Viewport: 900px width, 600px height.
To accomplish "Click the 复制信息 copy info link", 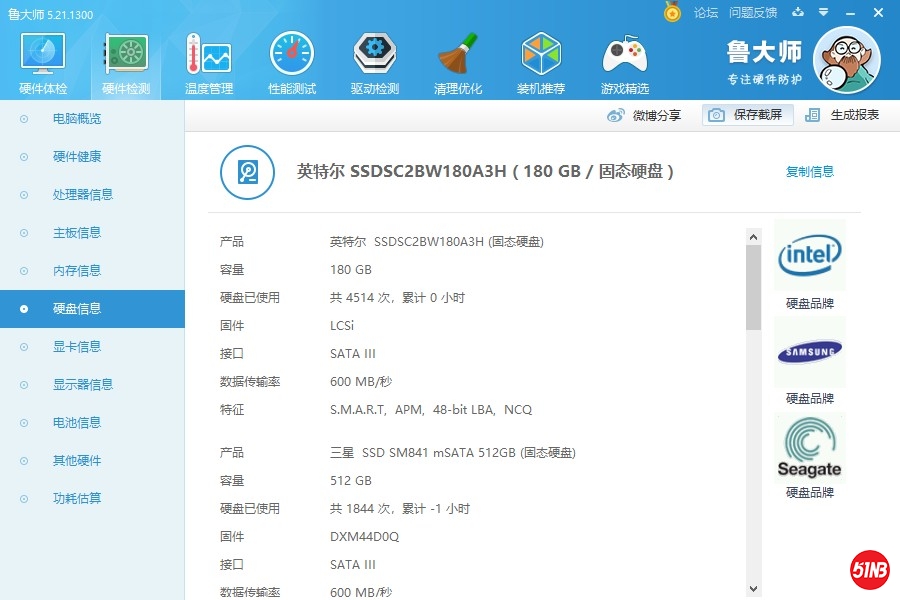I will [809, 172].
